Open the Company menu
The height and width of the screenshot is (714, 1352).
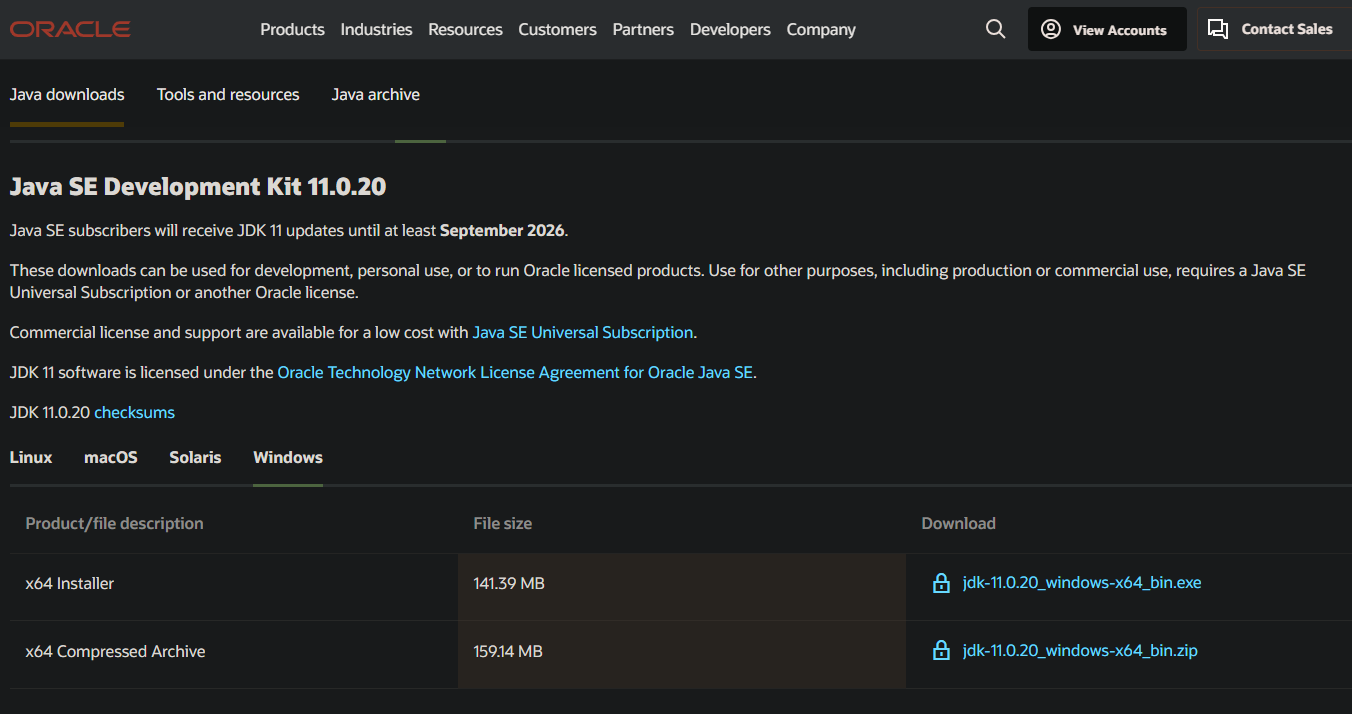point(821,29)
